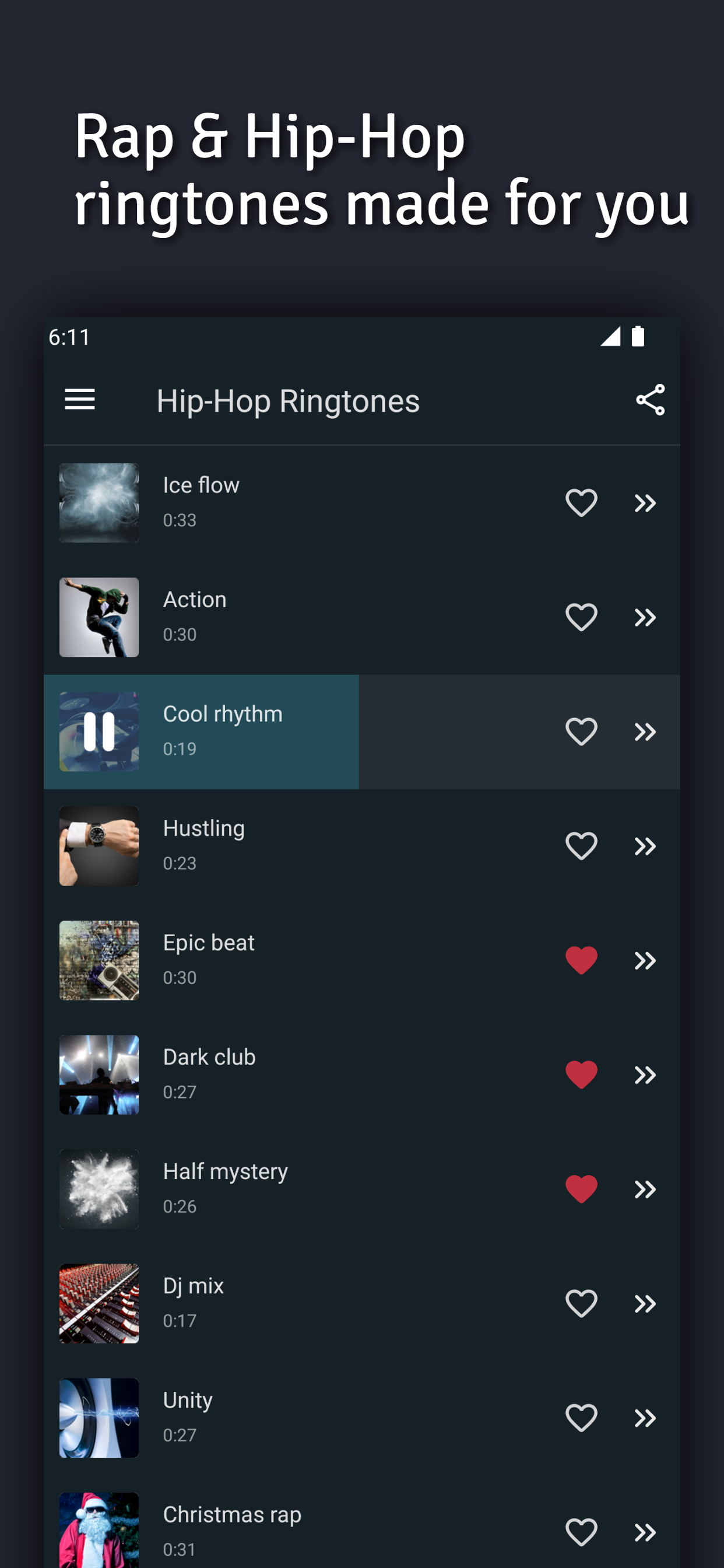Select the Hip-Hop Ringtones title
Screen dimensions: 724x1568
[x=288, y=401]
